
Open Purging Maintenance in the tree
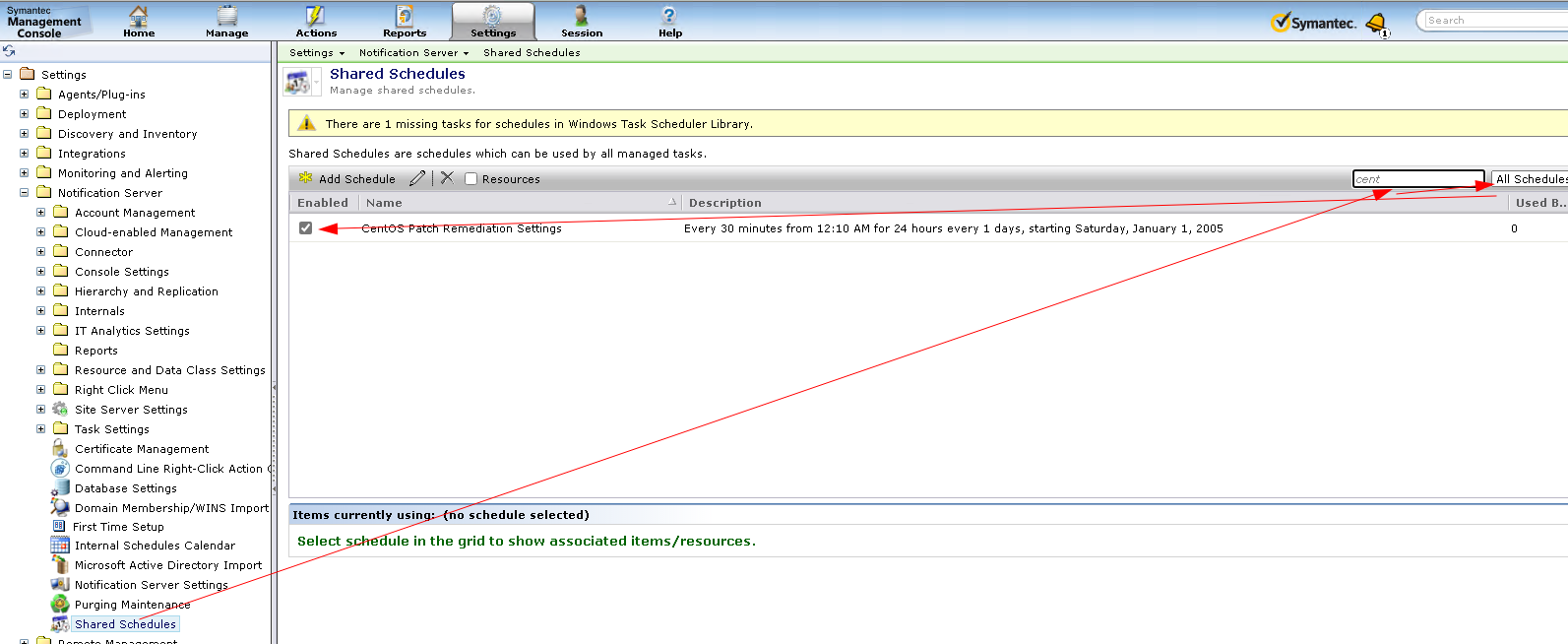coord(132,605)
